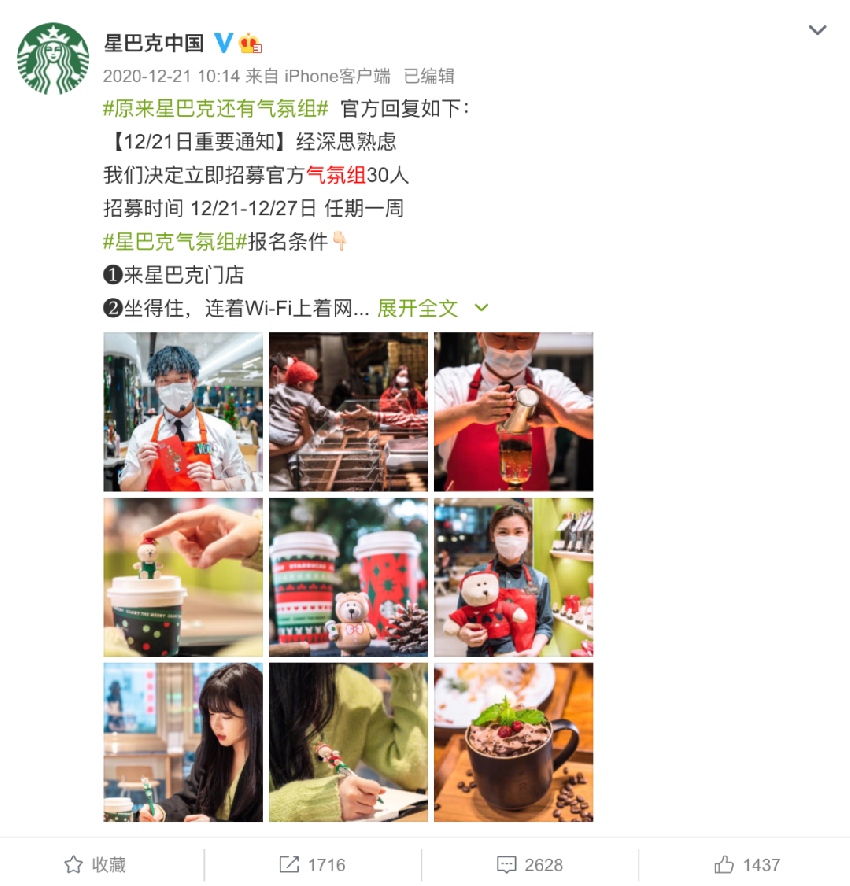Open the blue-haired barista photo
This screenshot has width=850, height=886.
click(183, 411)
